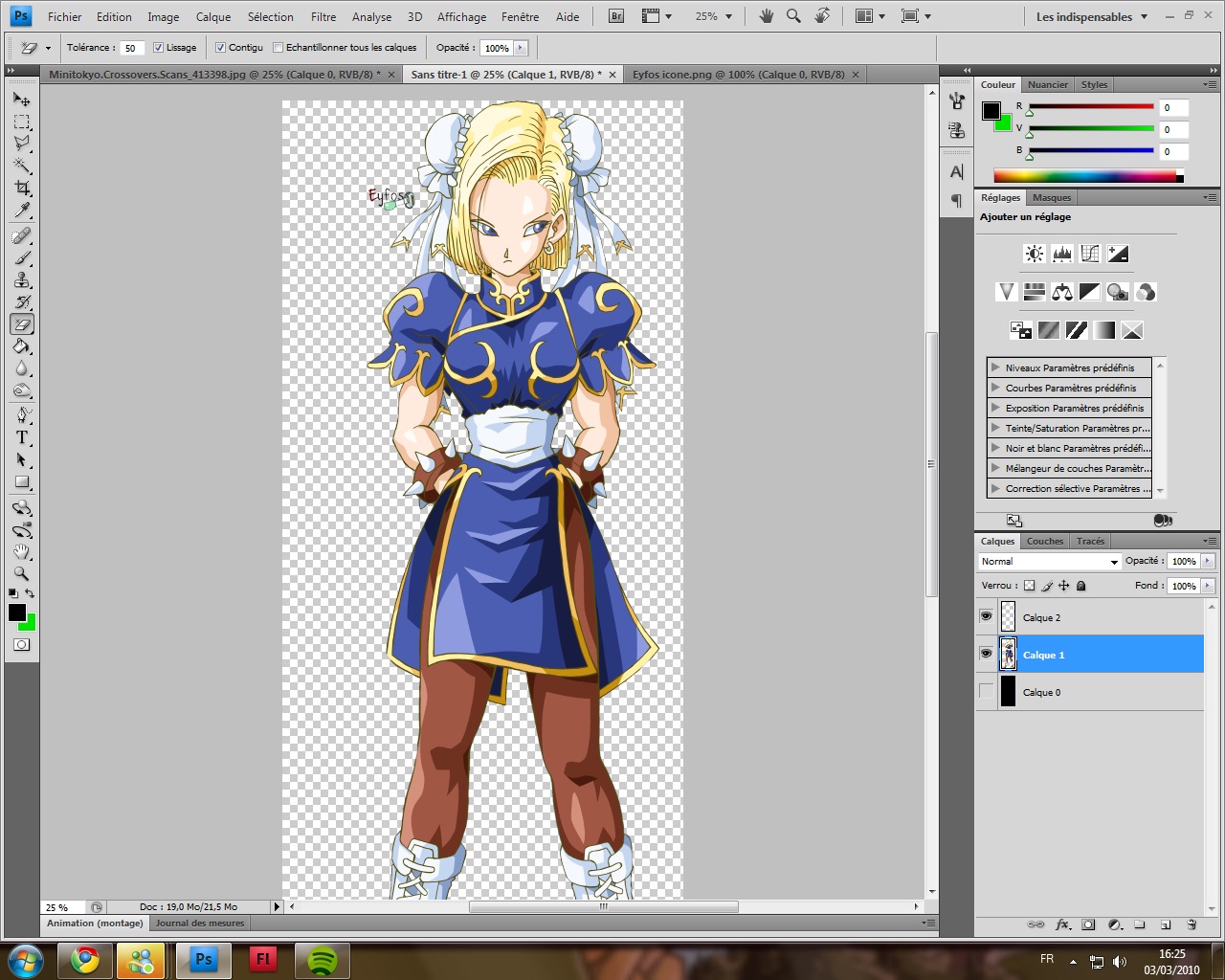The height and width of the screenshot is (980, 1225).
Task: Open the Les indispensables workspace menu
Action: click(1092, 16)
